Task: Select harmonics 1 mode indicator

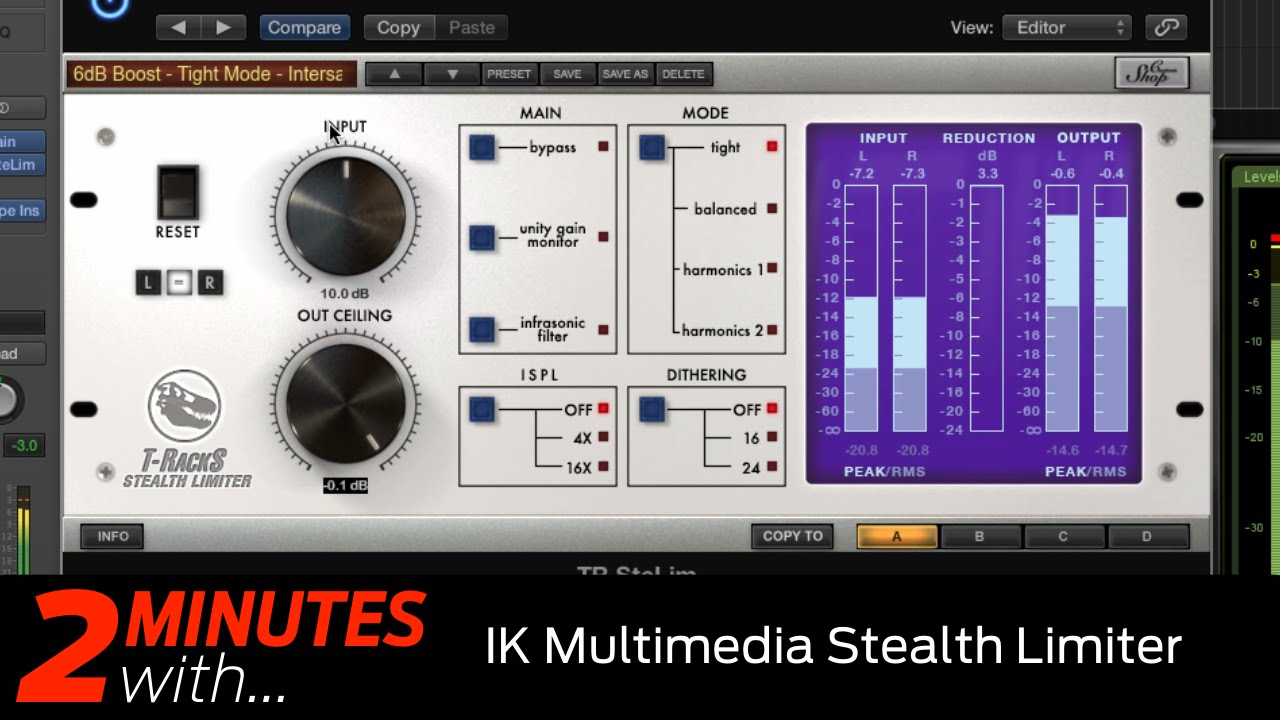Action: [x=772, y=269]
